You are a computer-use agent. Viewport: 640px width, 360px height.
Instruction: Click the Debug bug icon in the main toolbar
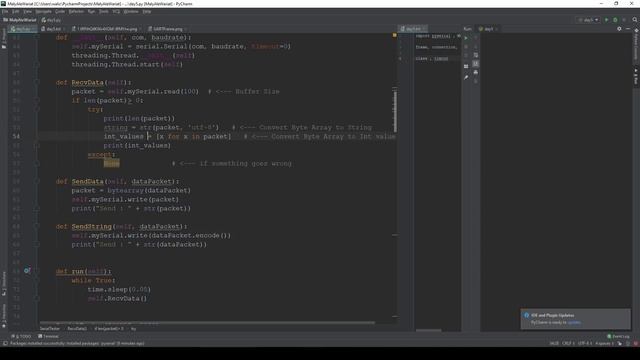click(x=616, y=20)
